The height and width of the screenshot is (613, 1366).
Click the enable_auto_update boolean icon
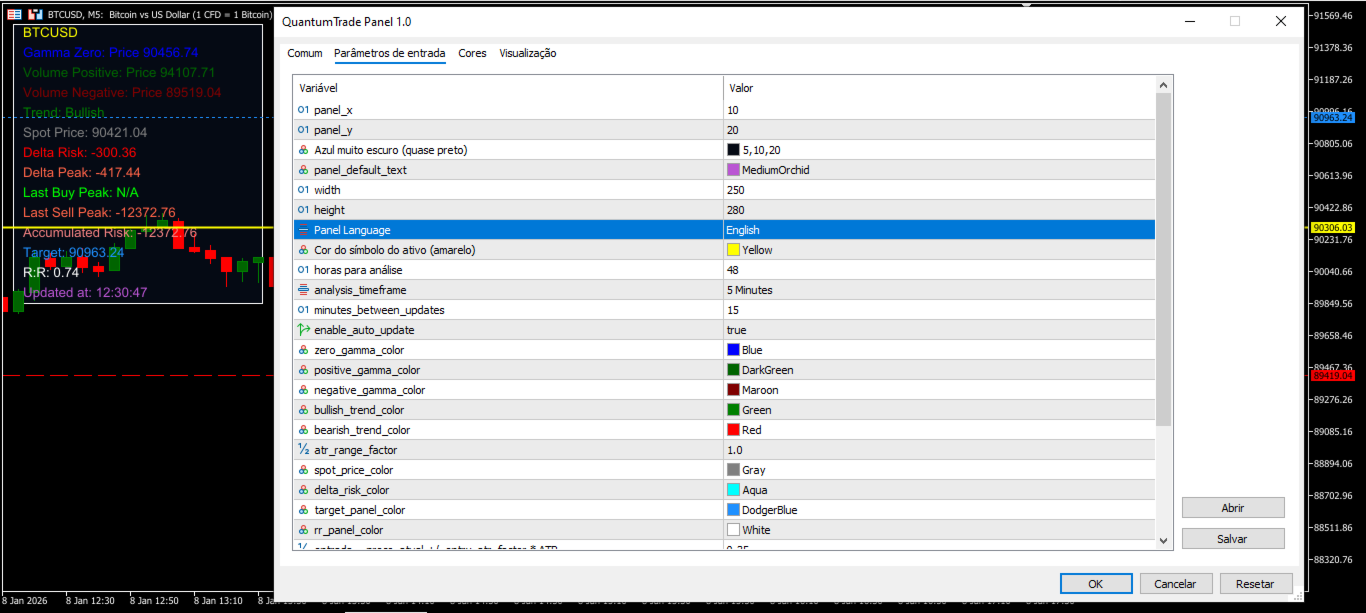coord(303,330)
